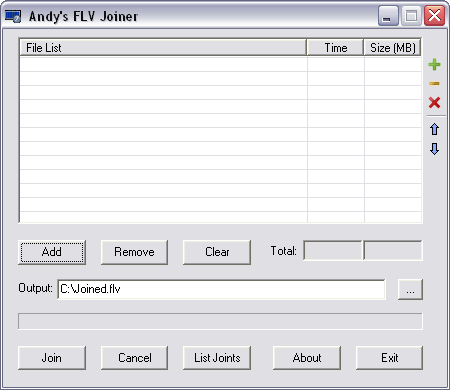The width and height of the screenshot is (450, 390).
Task: Move selected file down with blue arrow
Action: [434, 149]
